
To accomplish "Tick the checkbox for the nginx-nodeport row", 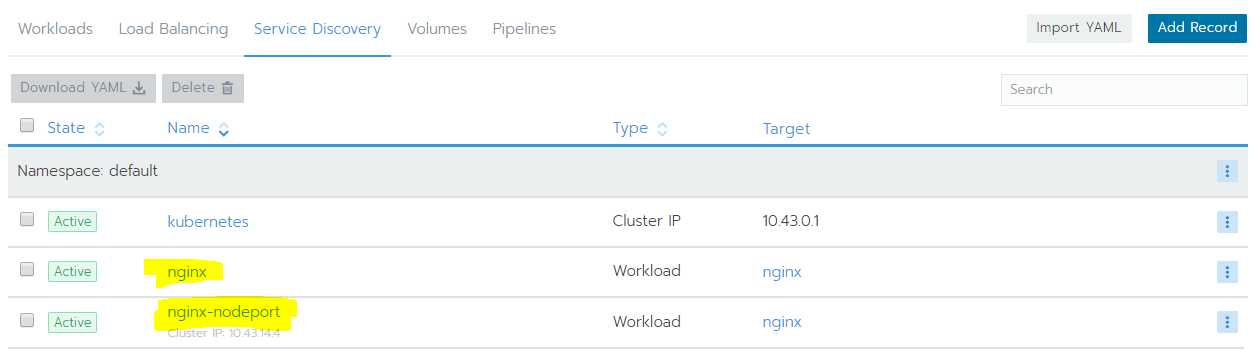I will point(27,320).
